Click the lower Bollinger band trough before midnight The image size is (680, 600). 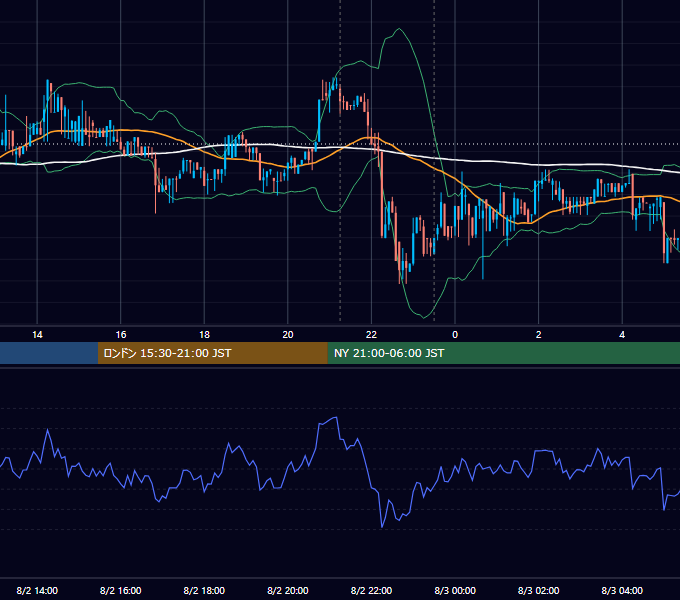click(x=424, y=317)
